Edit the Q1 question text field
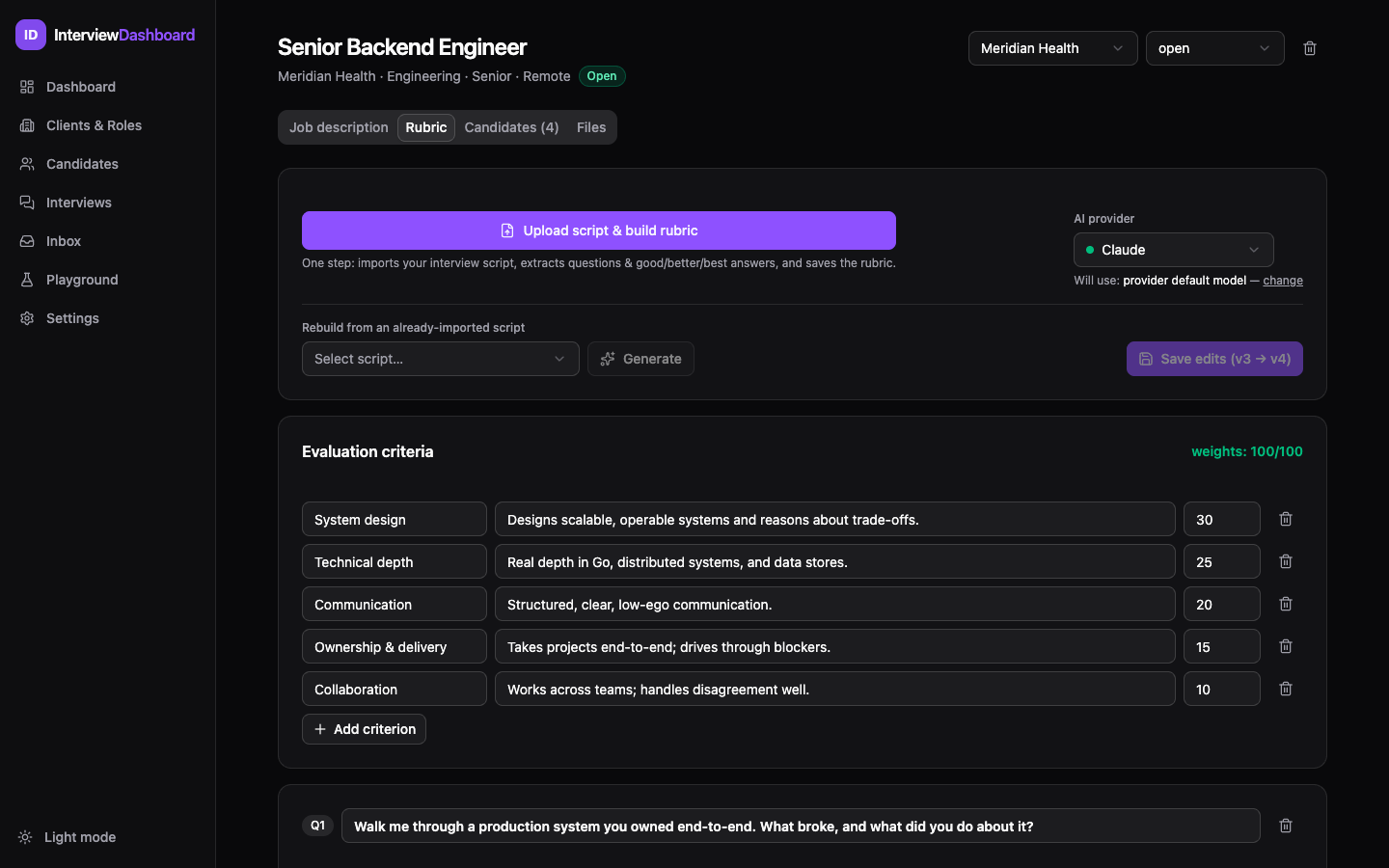Image resolution: width=1389 pixels, height=868 pixels. (x=801, y=826)
